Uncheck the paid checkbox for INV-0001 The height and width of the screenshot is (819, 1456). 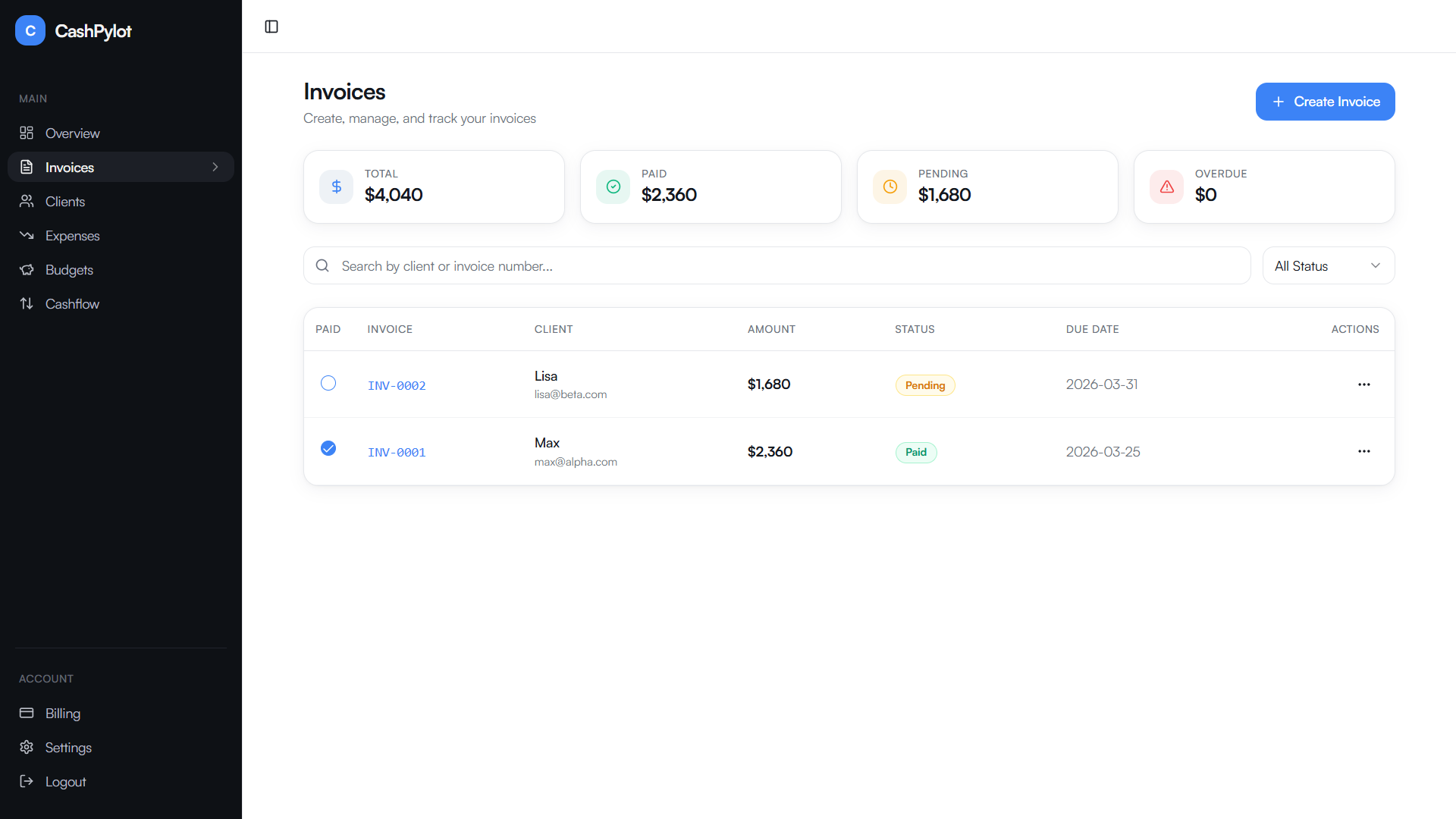click(328, 448)
